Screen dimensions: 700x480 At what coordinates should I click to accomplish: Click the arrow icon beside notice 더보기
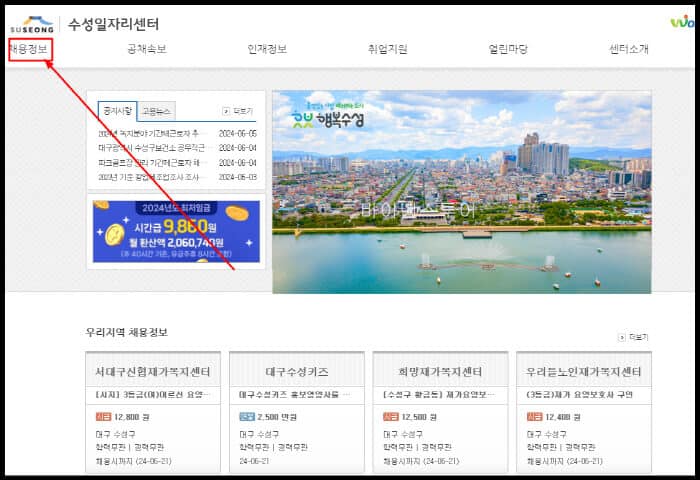(x=226, y=111)
